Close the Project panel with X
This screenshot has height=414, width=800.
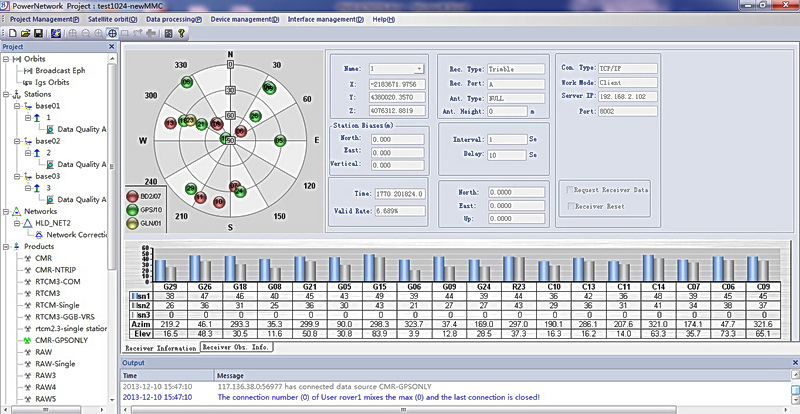tap(113, 47)
